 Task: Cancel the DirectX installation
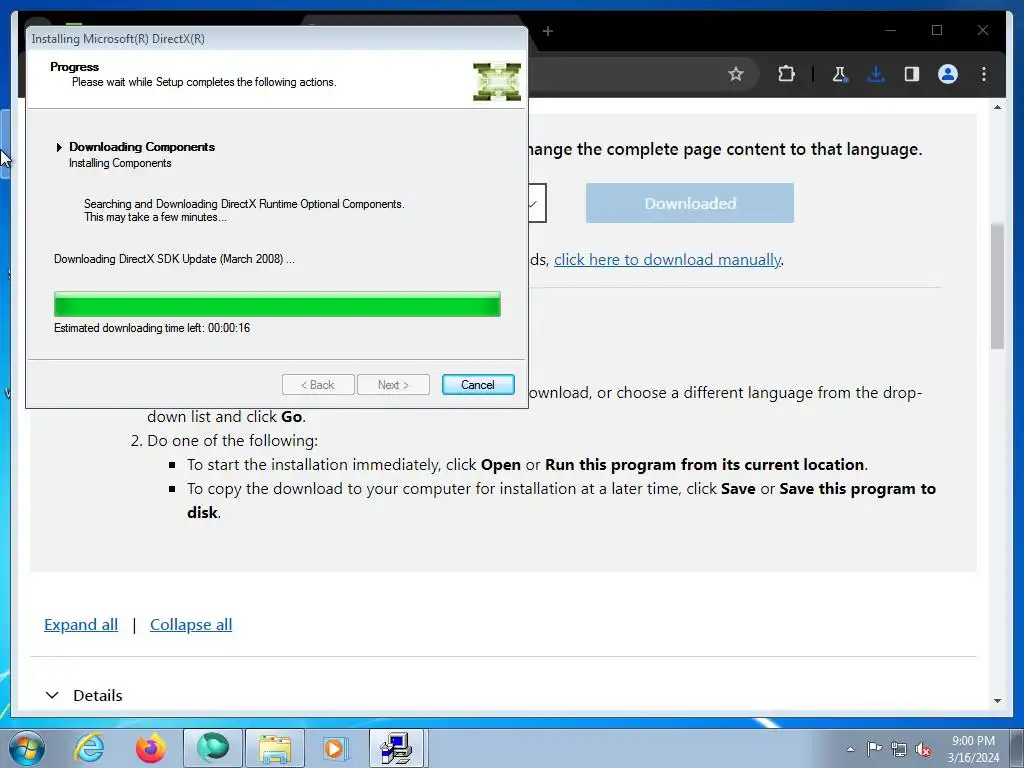click(x=478, y=385)
